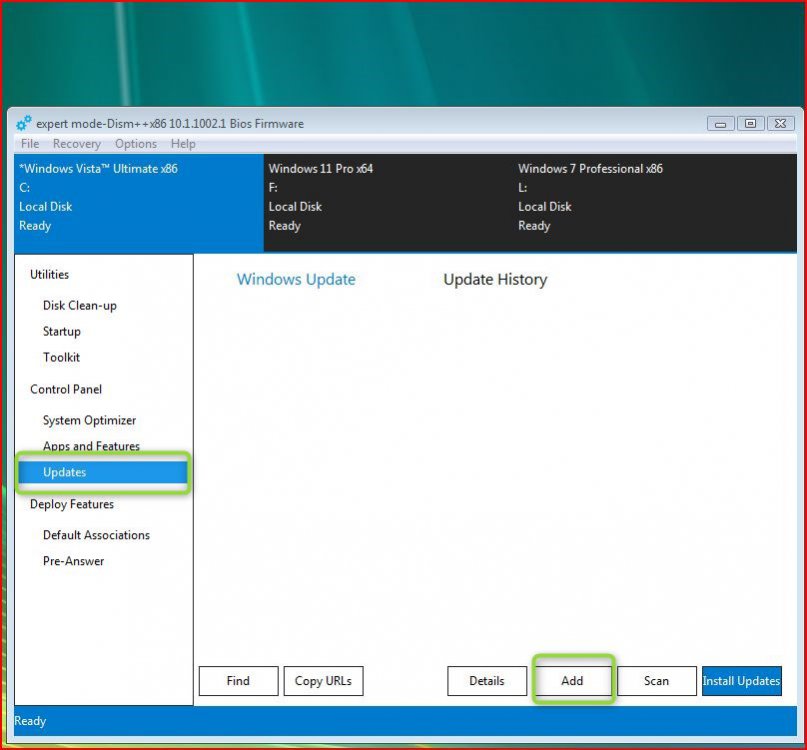This screenshot has height=750, width=807.
Task: Click the Control Panel heading in the sidebar
Action: tap(66, 389)
